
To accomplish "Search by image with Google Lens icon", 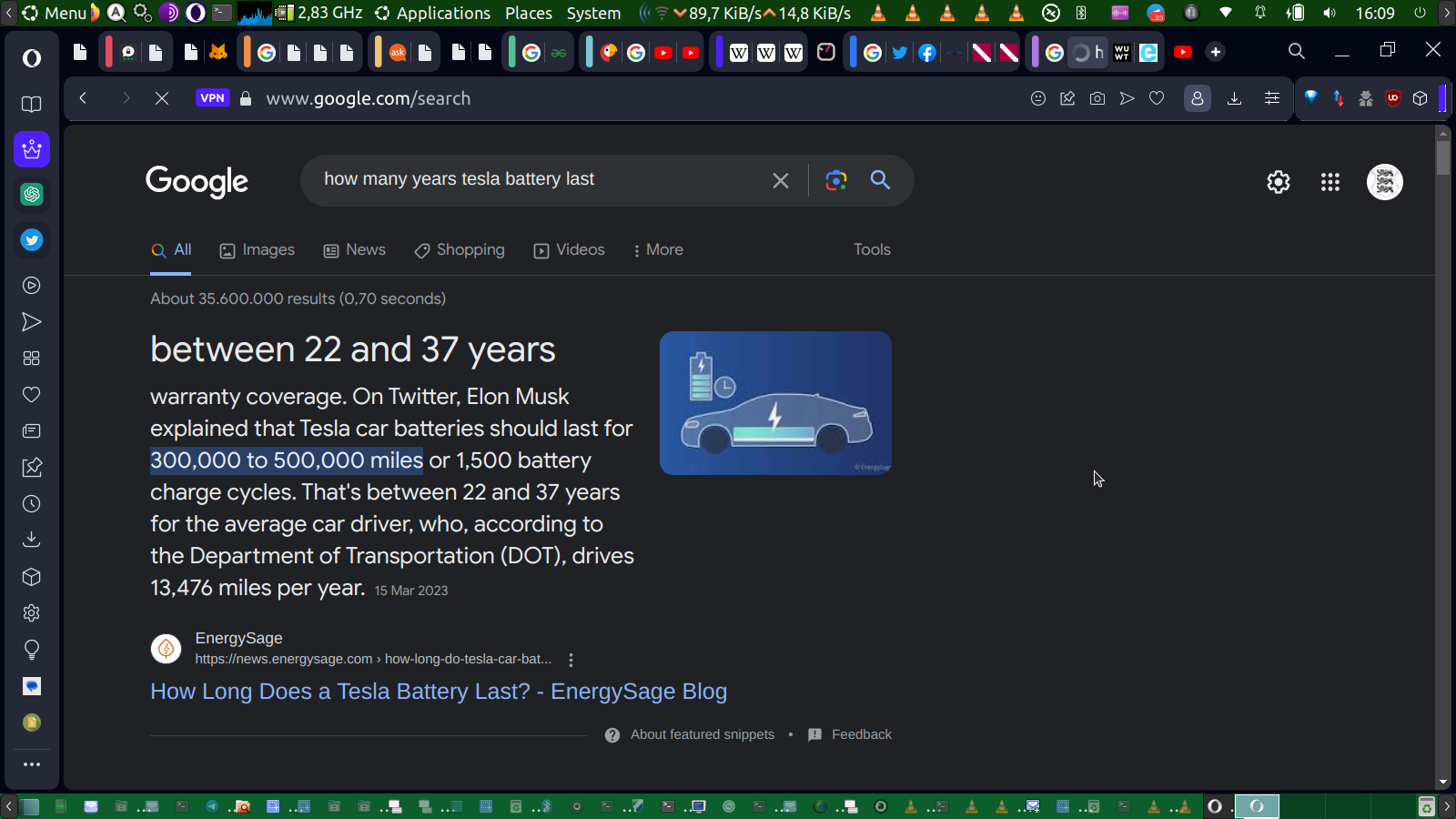I will [835, 180].
